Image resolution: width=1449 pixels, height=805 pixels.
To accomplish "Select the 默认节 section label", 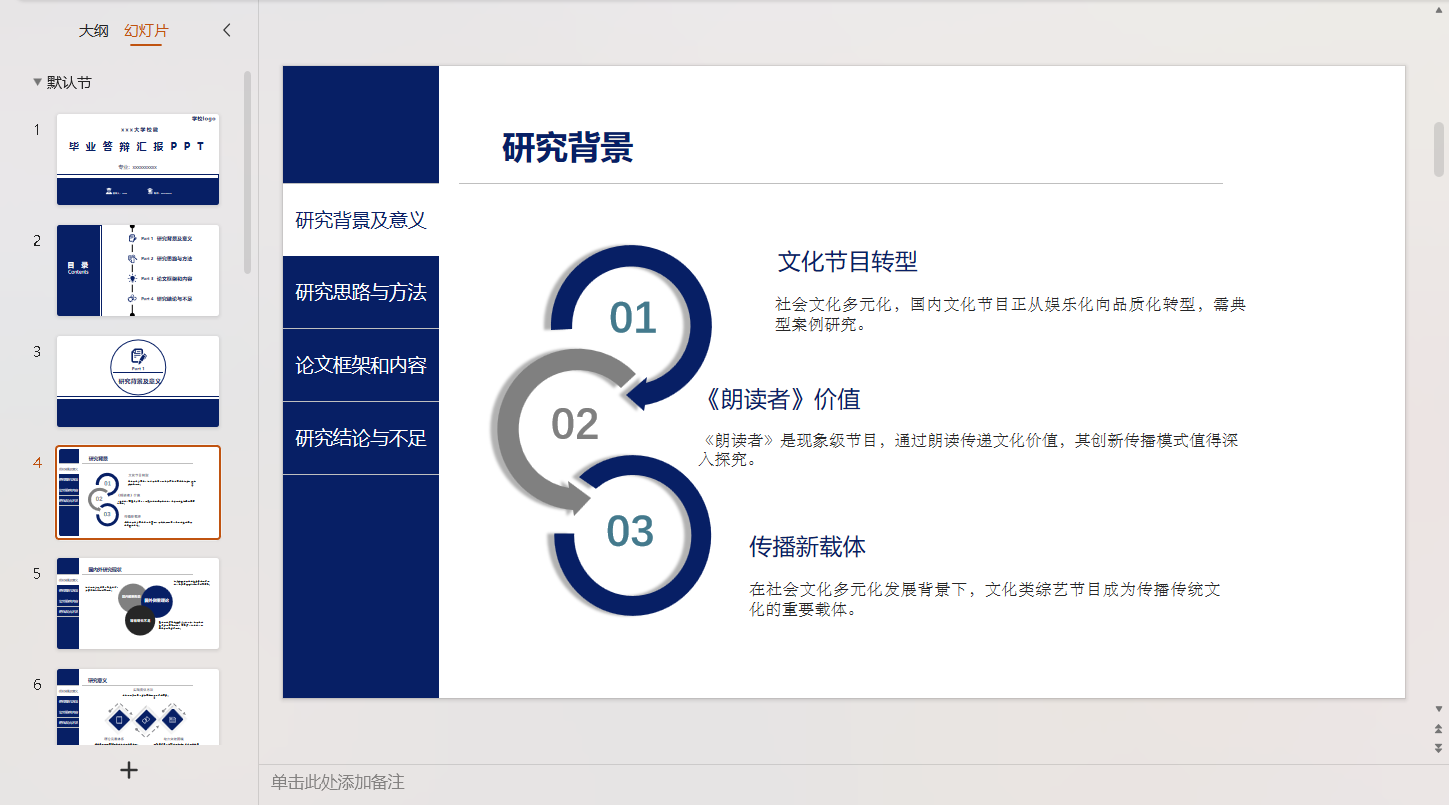I will 69,83.
